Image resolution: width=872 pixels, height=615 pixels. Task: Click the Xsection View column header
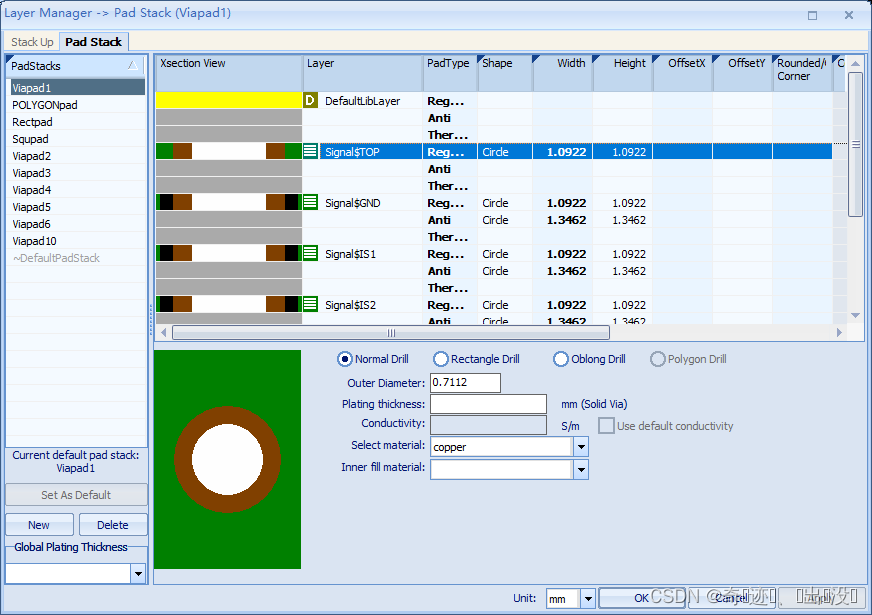coord(229,73)
